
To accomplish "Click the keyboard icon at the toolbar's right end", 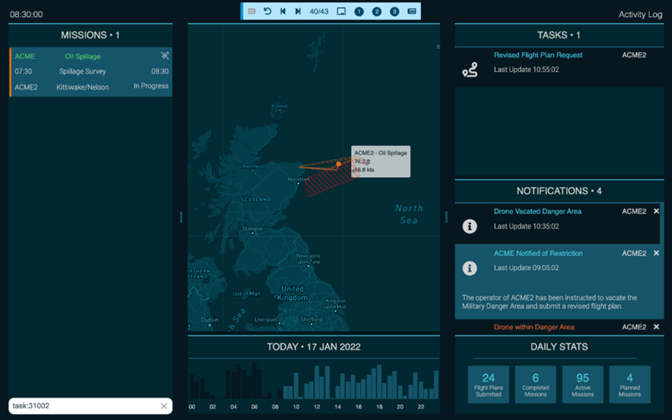I will click(412, 11).
